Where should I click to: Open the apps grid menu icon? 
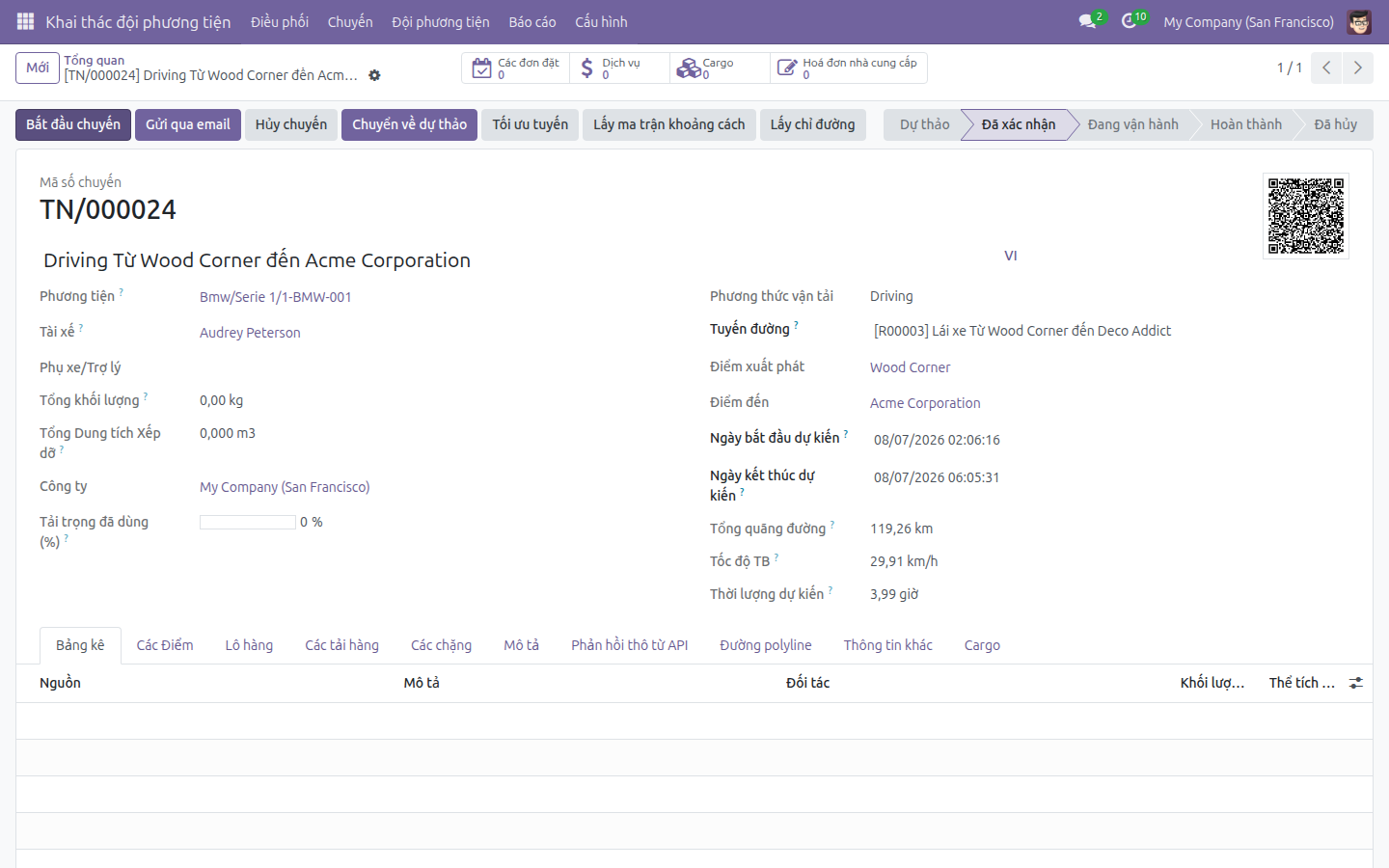point(26,21)
